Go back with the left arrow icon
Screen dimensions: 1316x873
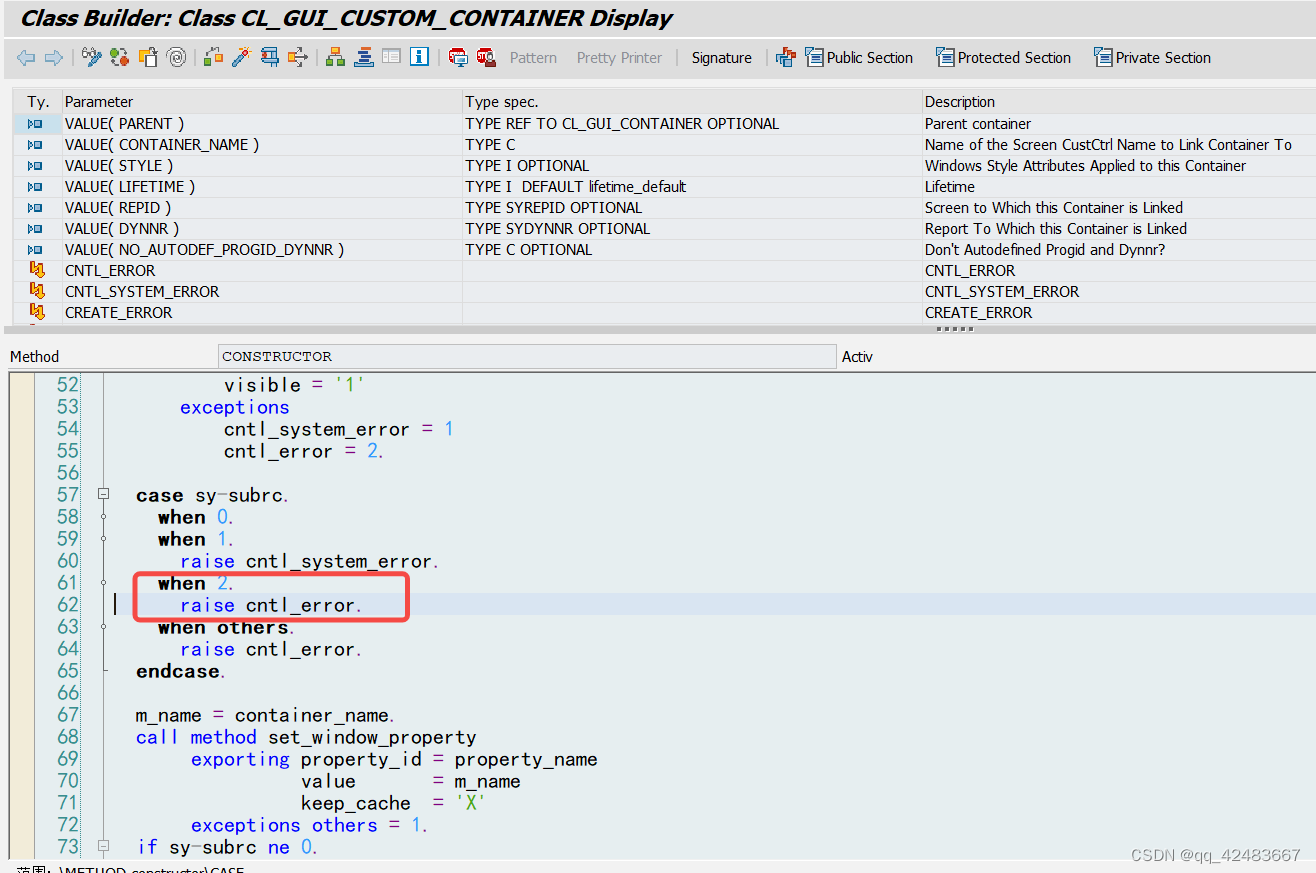pos(26,58)
